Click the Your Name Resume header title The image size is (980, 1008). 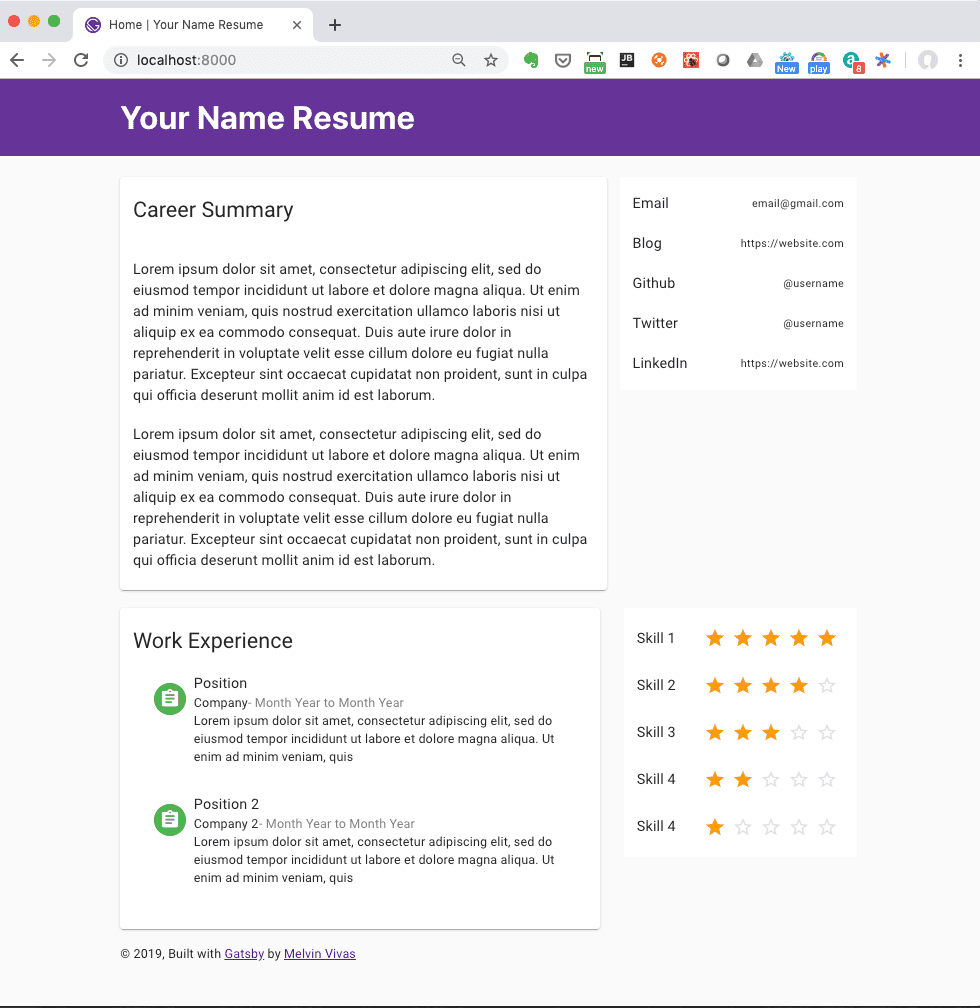(x=268, y=118)
